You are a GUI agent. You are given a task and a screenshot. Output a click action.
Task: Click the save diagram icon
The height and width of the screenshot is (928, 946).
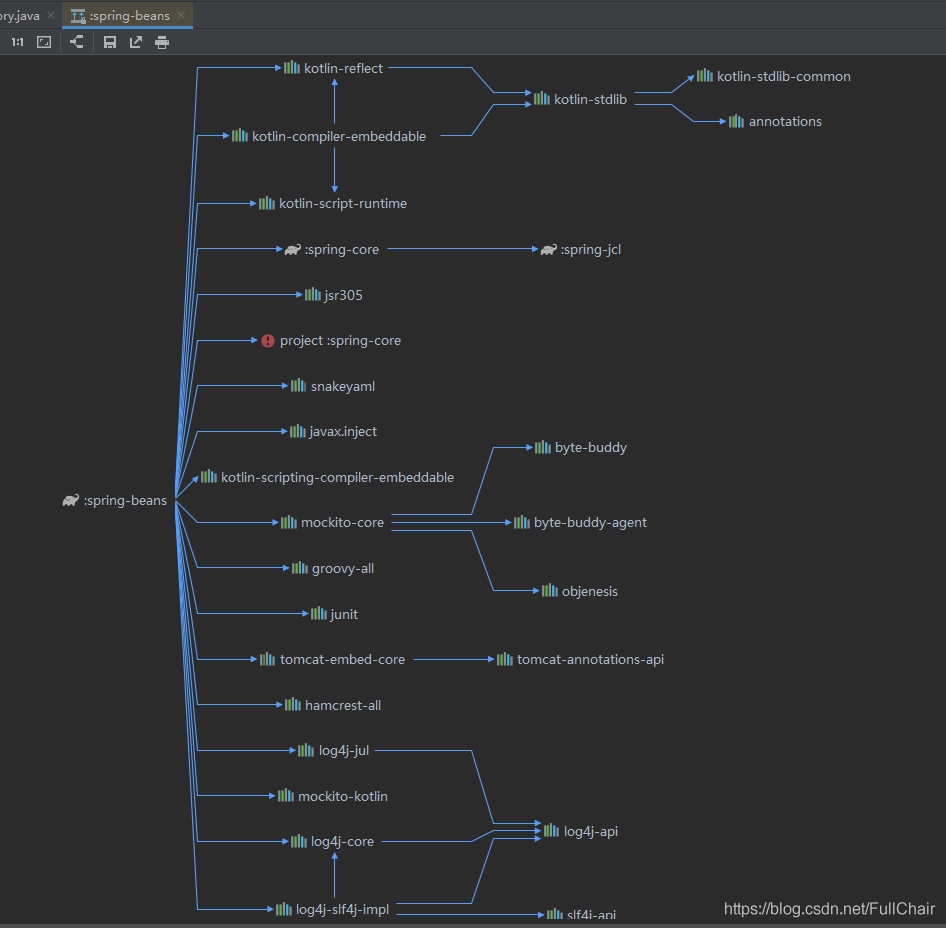(x=110, y=42)
